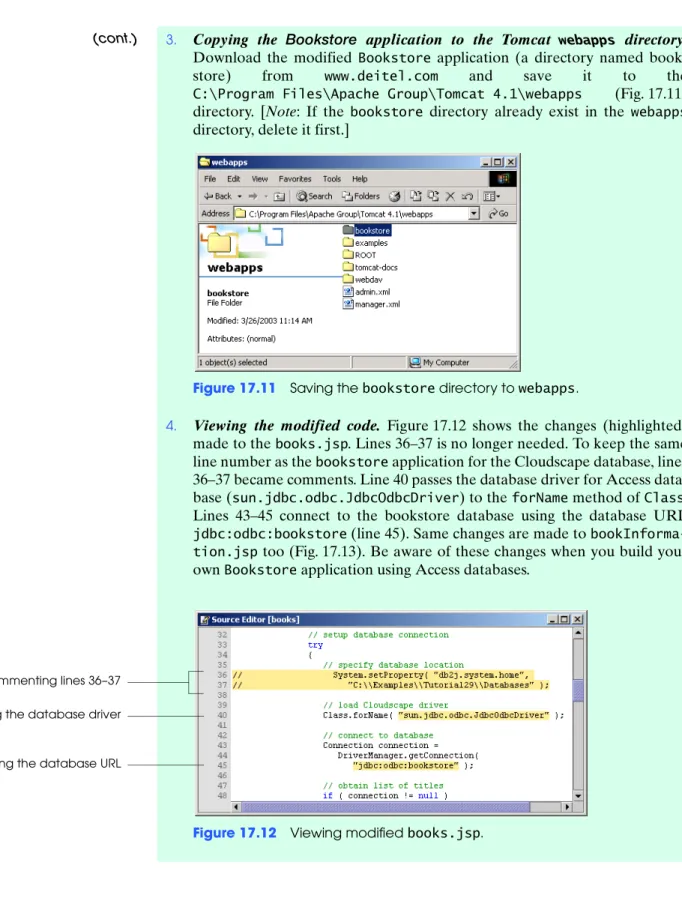Click the "sun.jdbc.odbc.JdbcOdbcDriver" string in code
This screenshot has width=682, height=904.
(x=473, y=715)
